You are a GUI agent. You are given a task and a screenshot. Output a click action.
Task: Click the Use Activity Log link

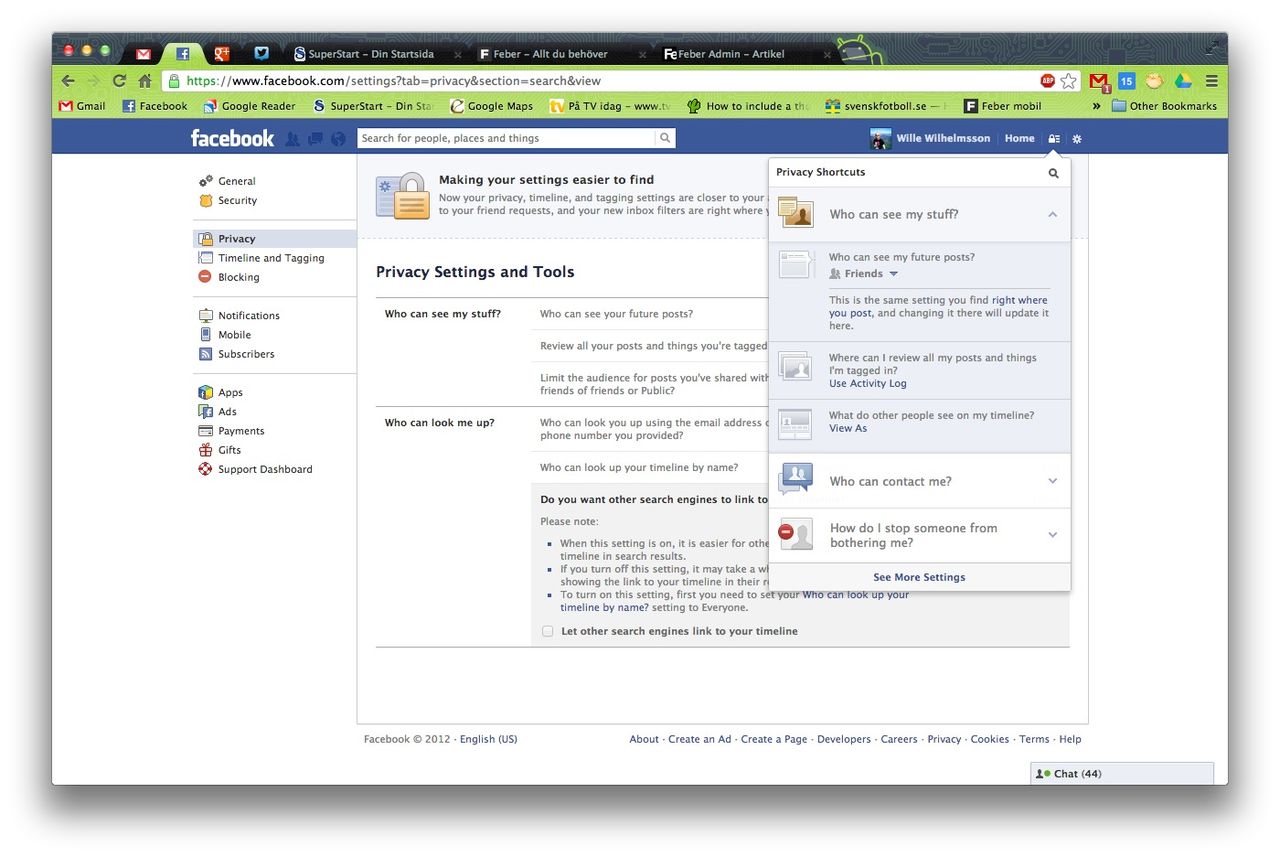(867, 384)
